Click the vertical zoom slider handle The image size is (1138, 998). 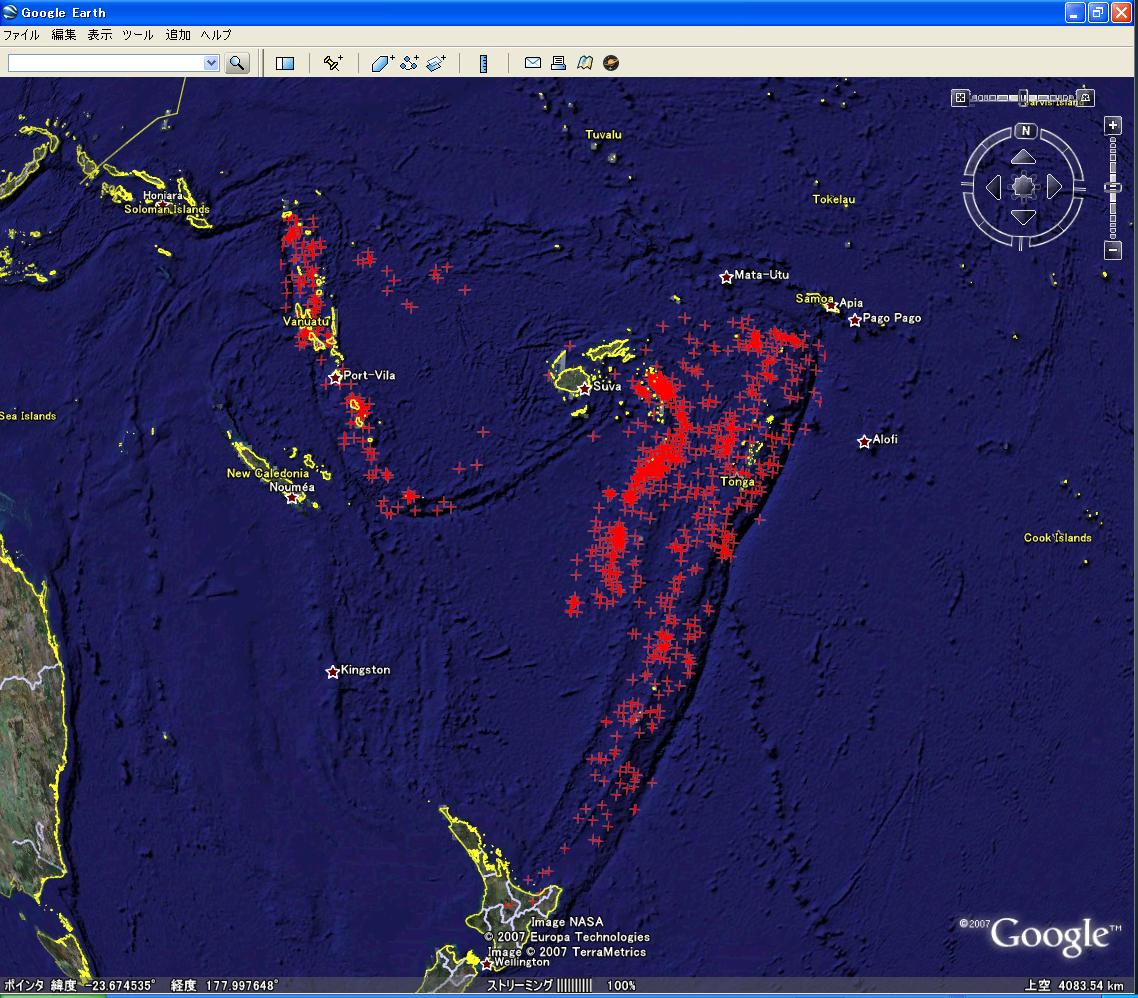click(x=1113, y=187)
